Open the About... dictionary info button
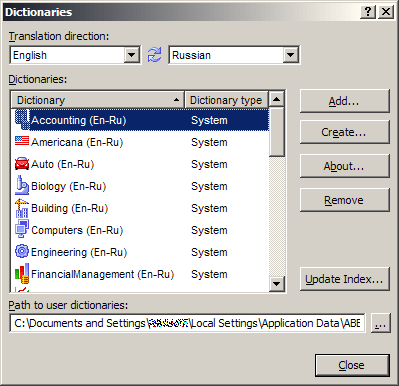The image size is (399, 386). tap(345, 166)
